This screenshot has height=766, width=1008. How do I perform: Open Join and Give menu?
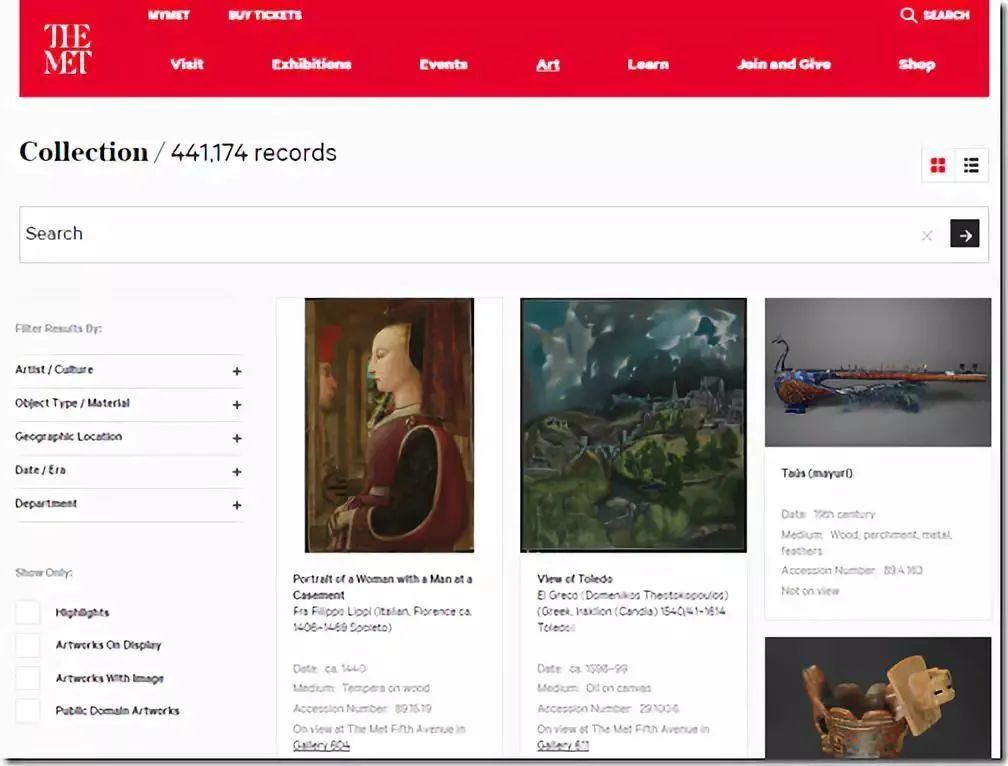pos(784,64)
